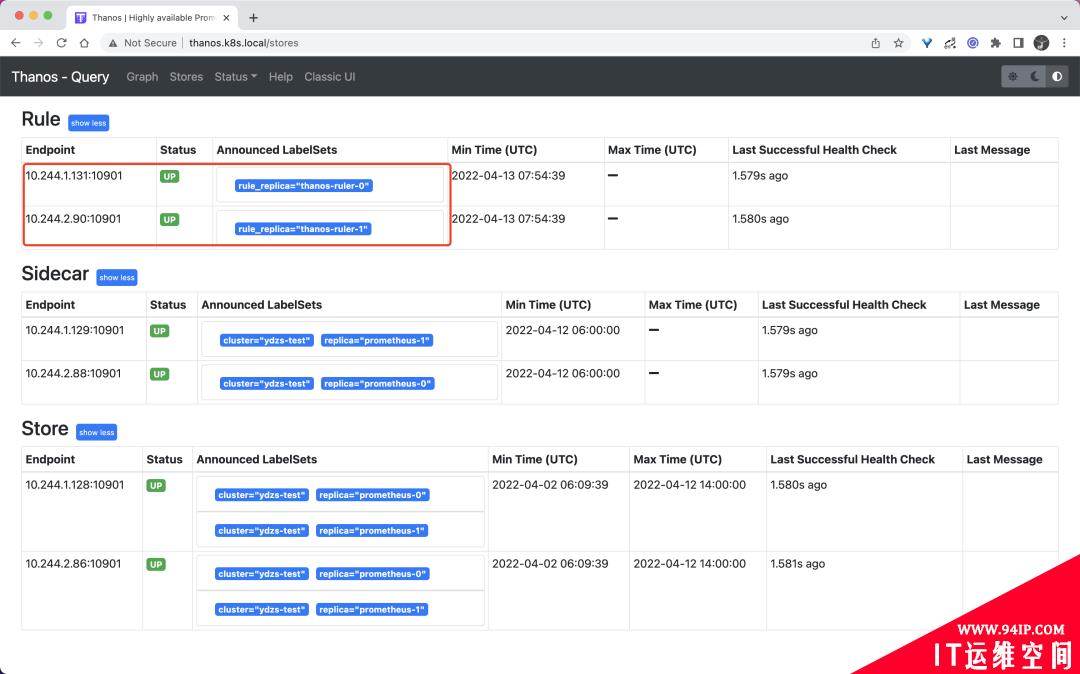Click endpoint 10.244.1.128:10901
Viewport: 1080px width, 674px height.
74,485
